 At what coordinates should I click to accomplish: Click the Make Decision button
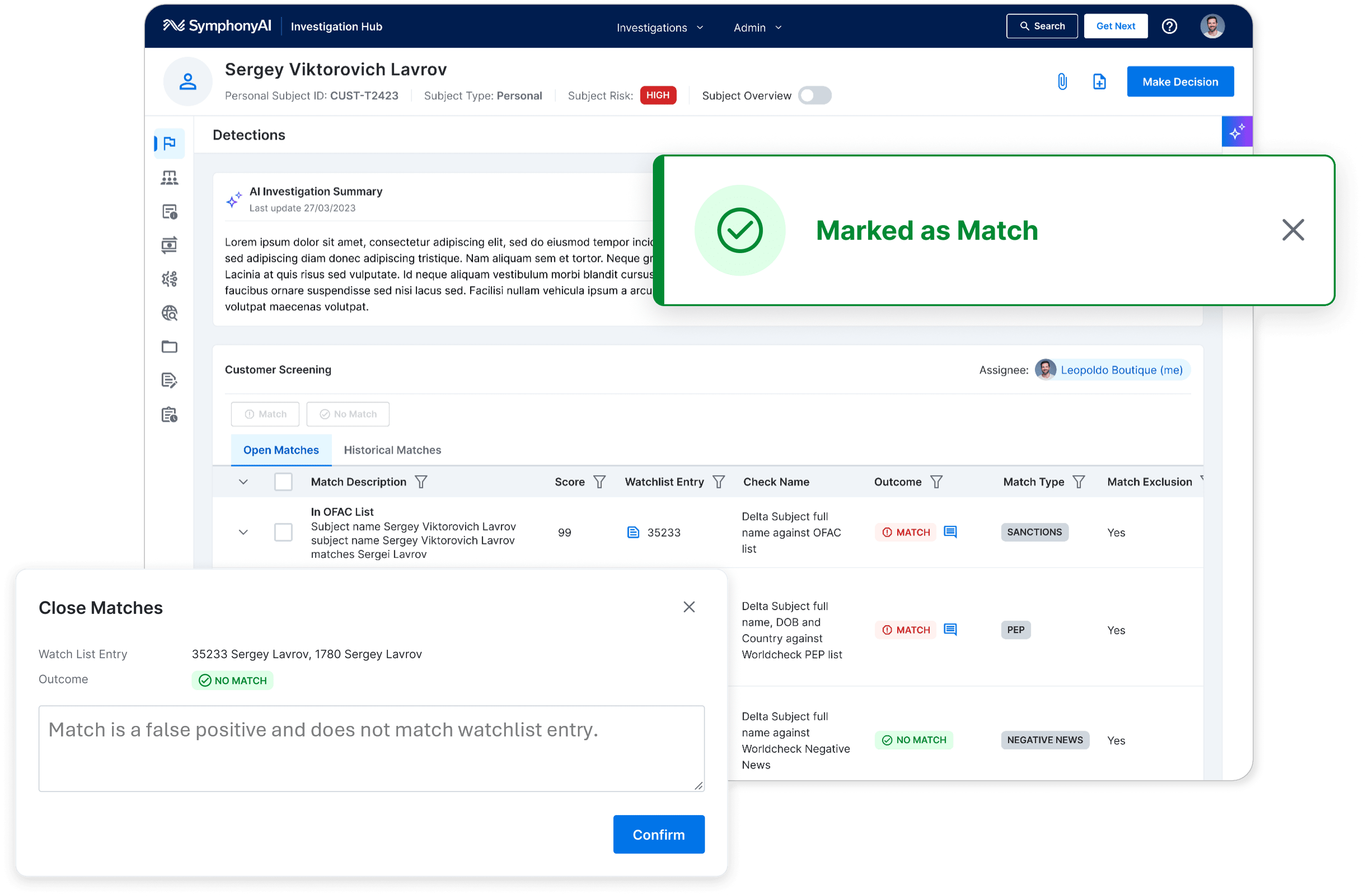point(1180,81)
